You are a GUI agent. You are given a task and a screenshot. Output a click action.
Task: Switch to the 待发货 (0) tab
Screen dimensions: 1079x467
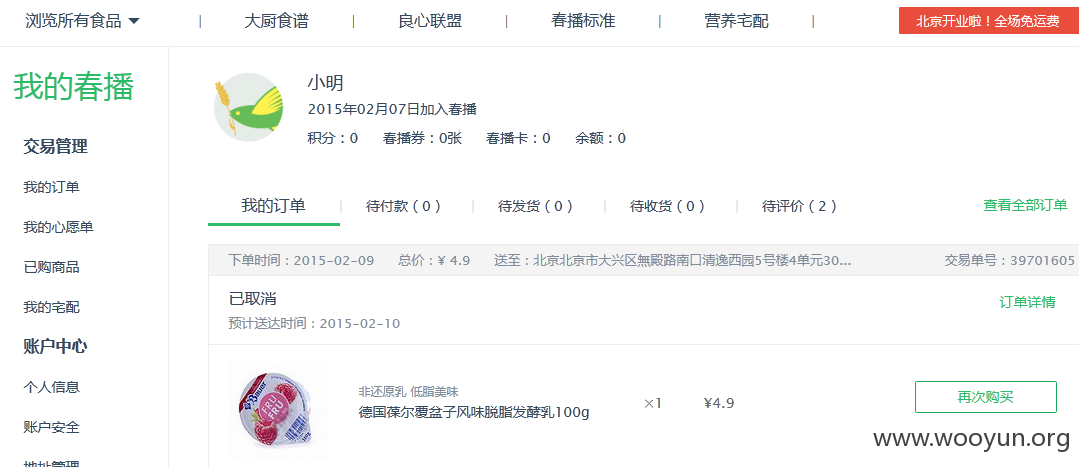(535, 206)
